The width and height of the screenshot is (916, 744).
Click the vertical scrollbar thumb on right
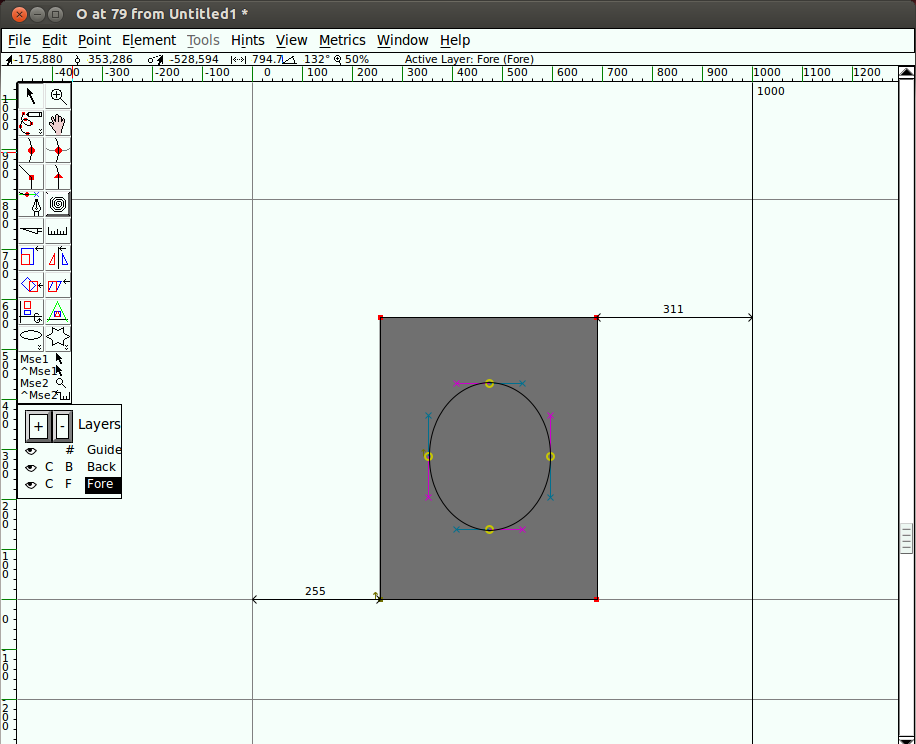[x=906, y=538]
